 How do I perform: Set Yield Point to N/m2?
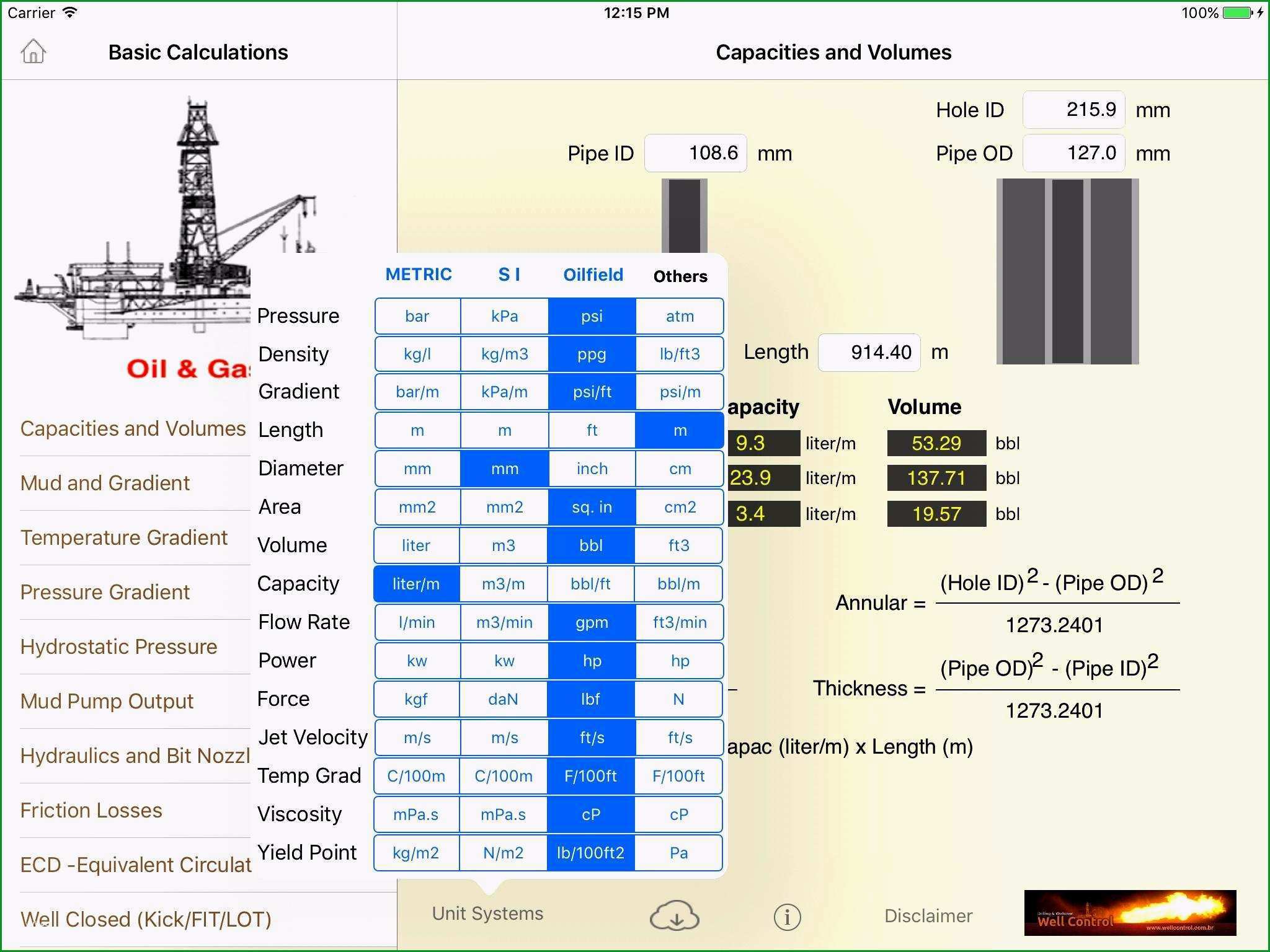pyautogui.click(x=504, y=853)
